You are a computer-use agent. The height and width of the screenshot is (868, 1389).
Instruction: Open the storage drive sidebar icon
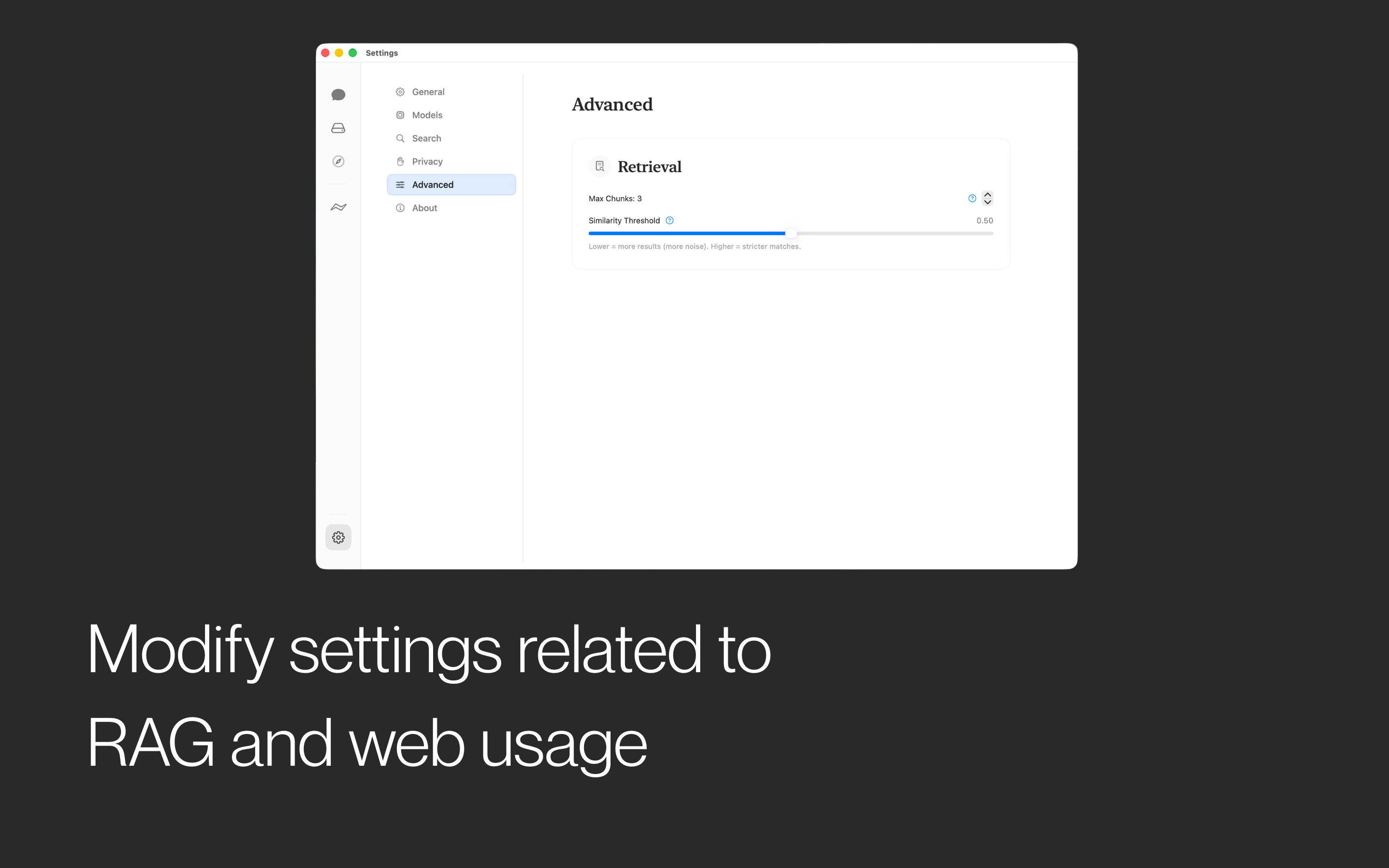[x=338, y=128]
